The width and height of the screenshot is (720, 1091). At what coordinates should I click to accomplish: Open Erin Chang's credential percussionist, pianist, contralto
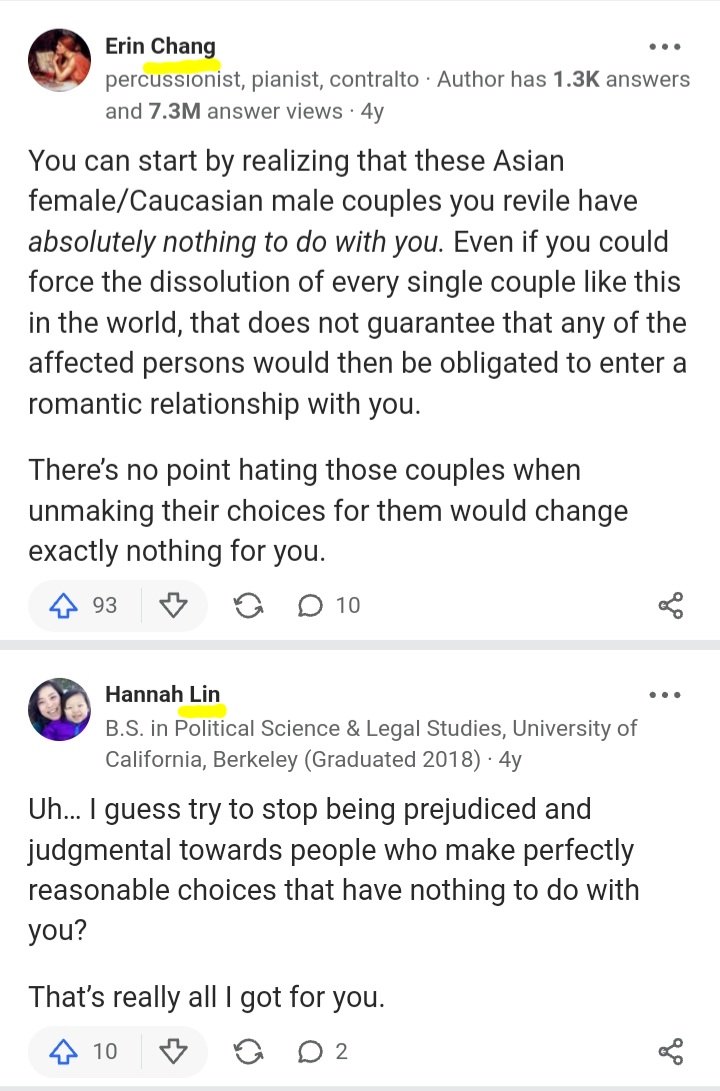(x=262, y=79)
